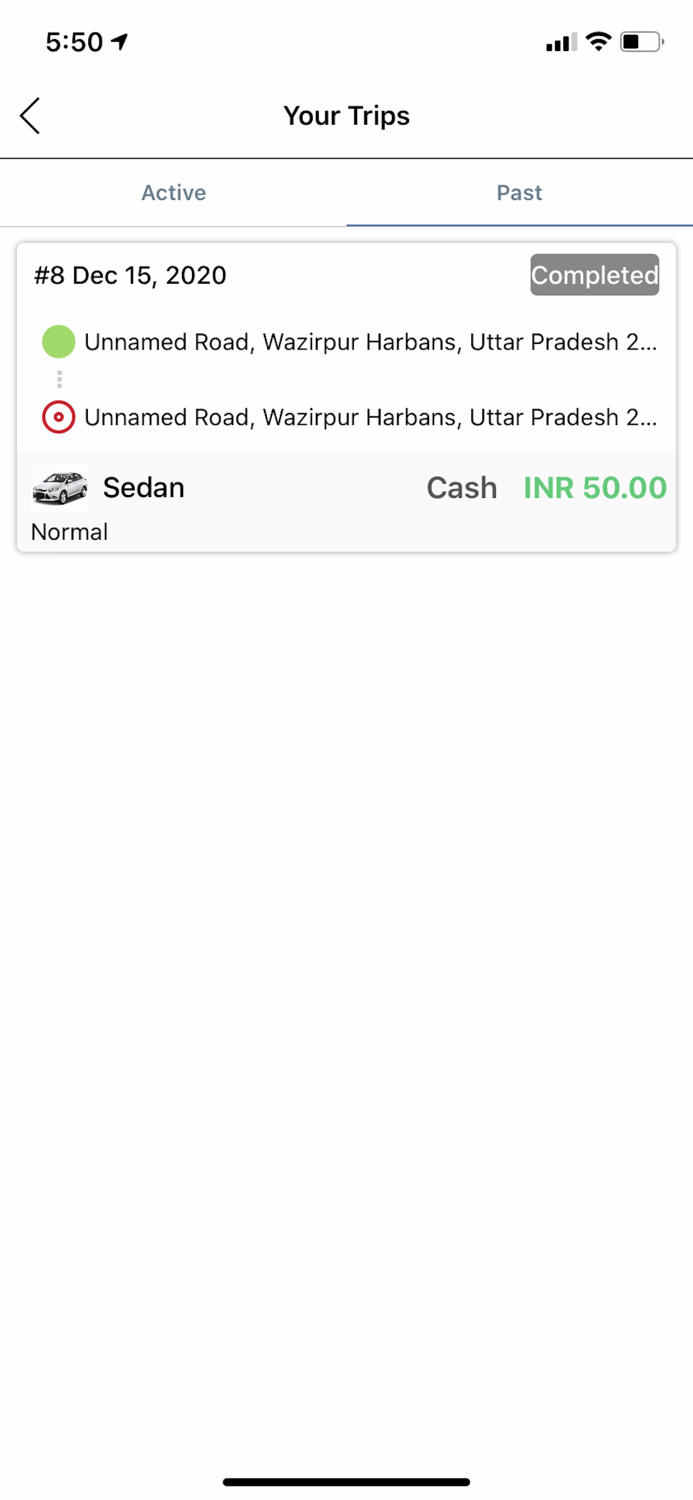Tap the destination address beside the red icon

370,417
